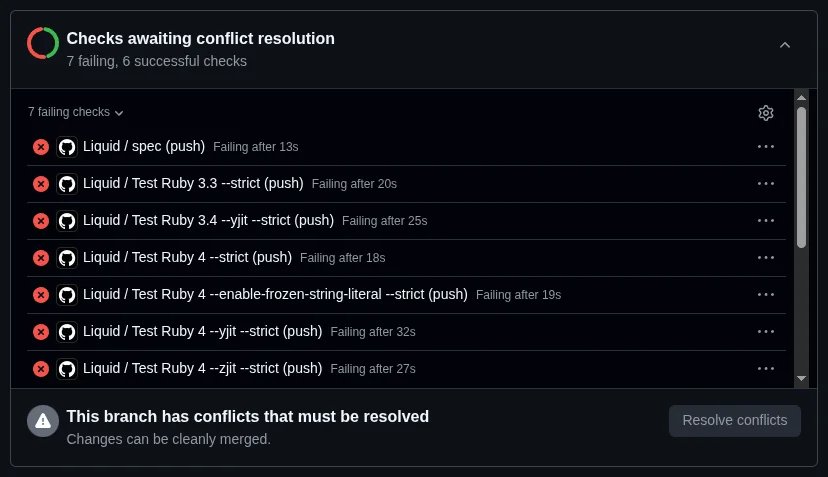This screenshot has width=828, height=477.
Task: Open the checks settings gear icon
Action: 766,113
